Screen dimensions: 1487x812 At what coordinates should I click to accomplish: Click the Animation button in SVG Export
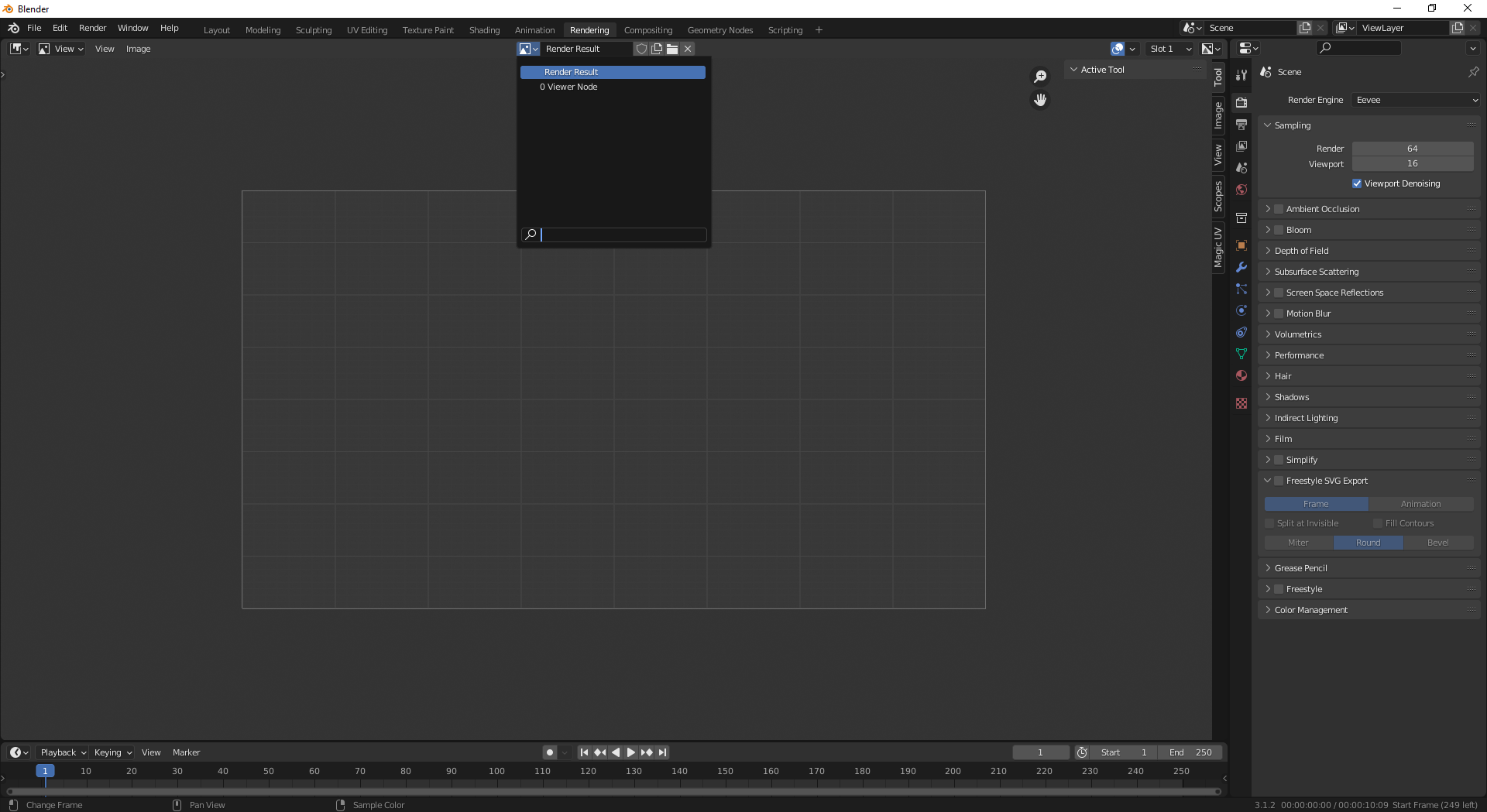[x=1420, y=504]
